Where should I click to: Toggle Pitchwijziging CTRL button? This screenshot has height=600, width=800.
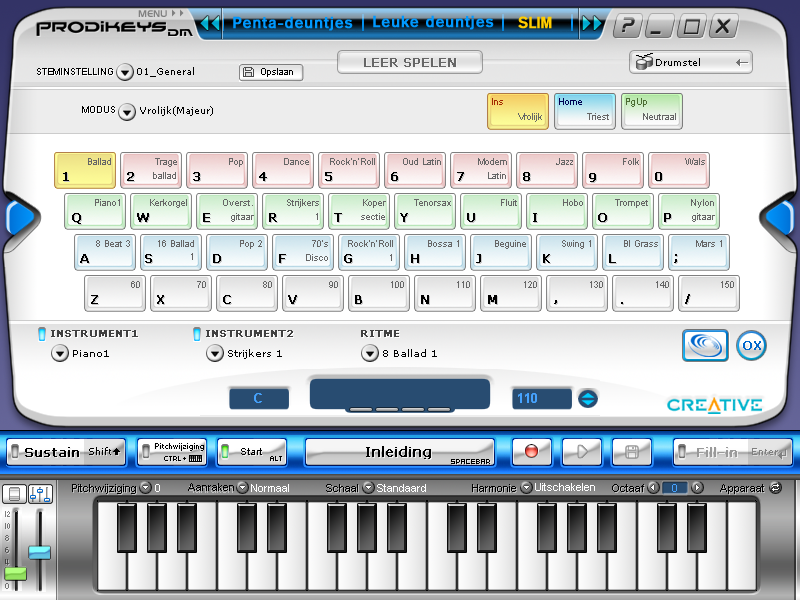172,452
